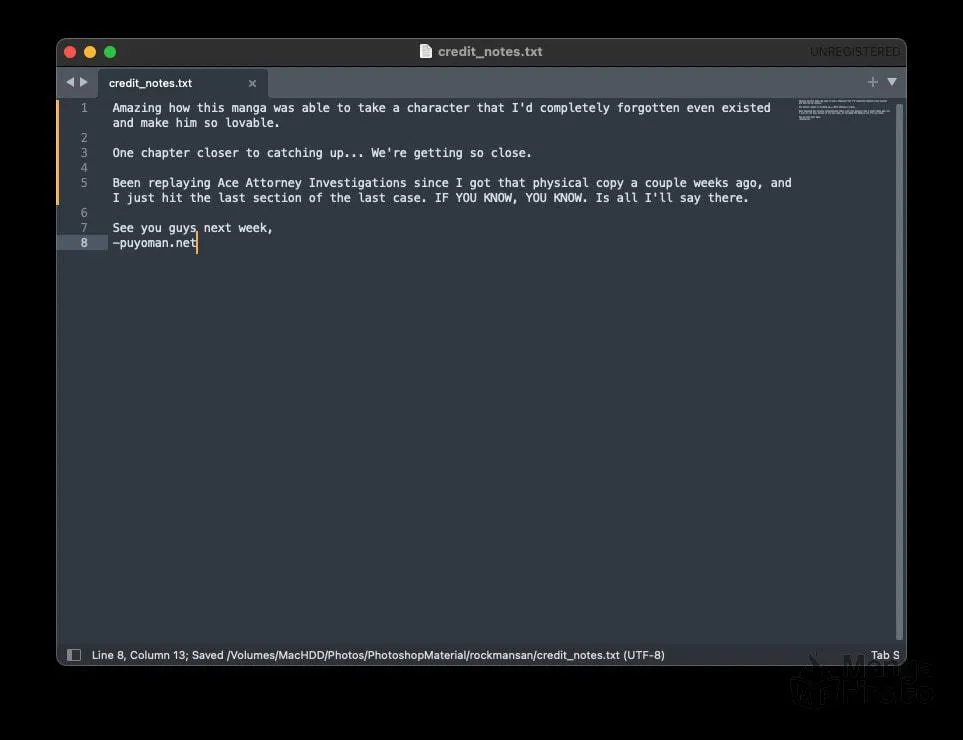The image size is (963, 740).
Task: Click the signature '-puyoman.net'
Action: [154, 243]
